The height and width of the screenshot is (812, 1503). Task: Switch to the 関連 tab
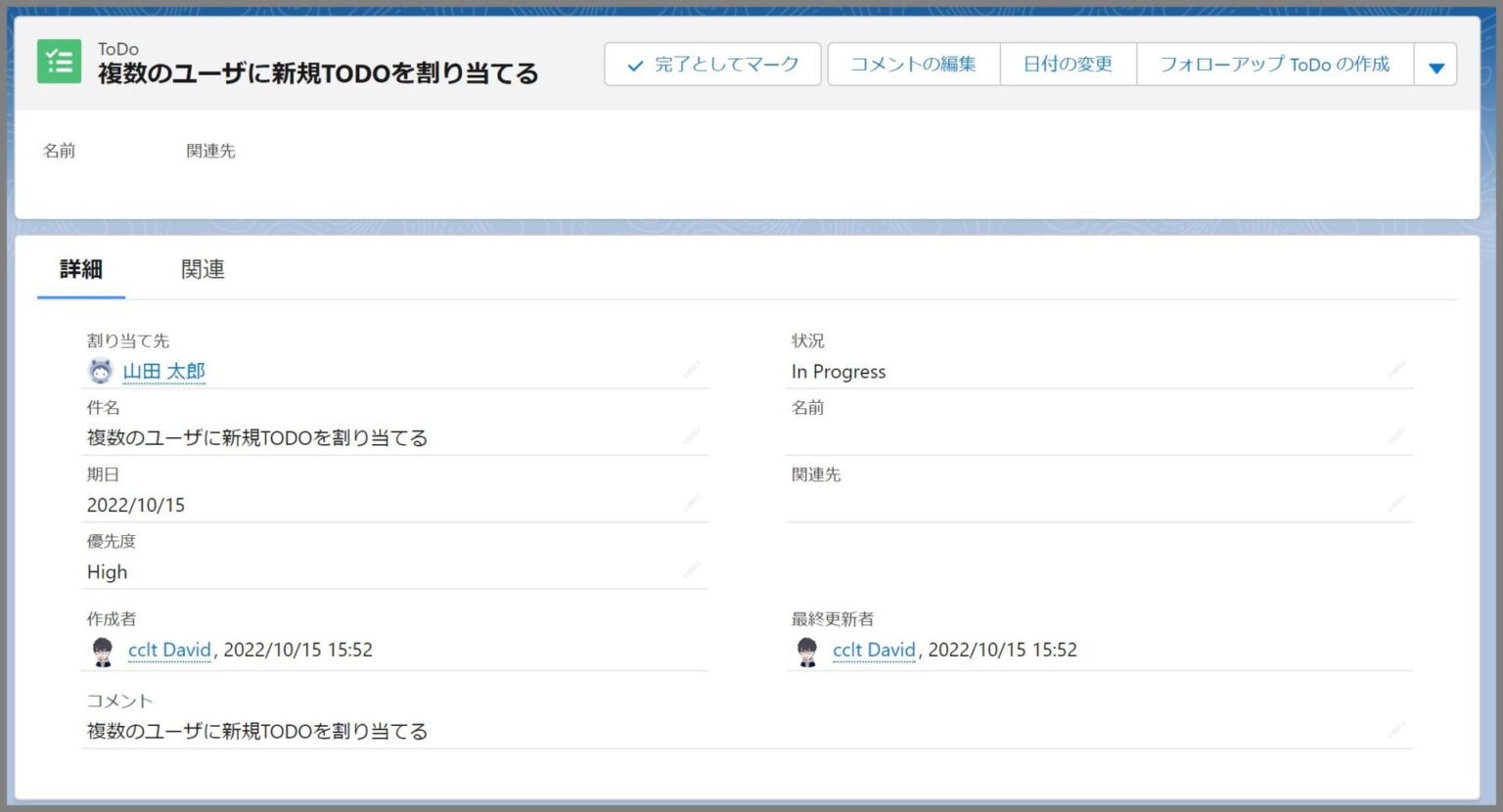203,270
